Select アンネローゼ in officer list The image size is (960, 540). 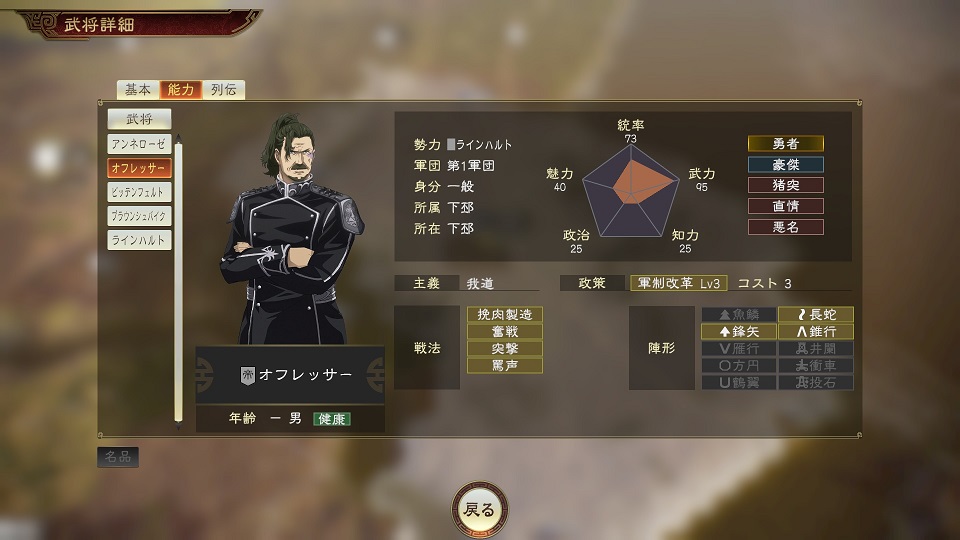click(139, 144)
